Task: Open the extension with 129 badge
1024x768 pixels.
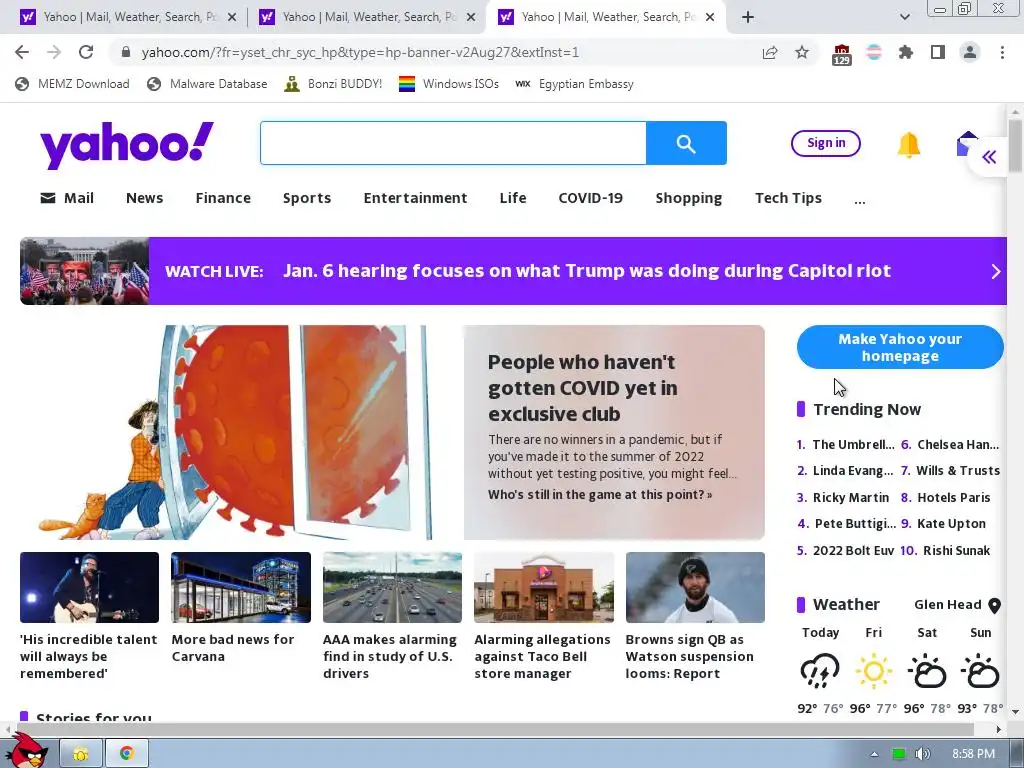Action: pos(841,54)
